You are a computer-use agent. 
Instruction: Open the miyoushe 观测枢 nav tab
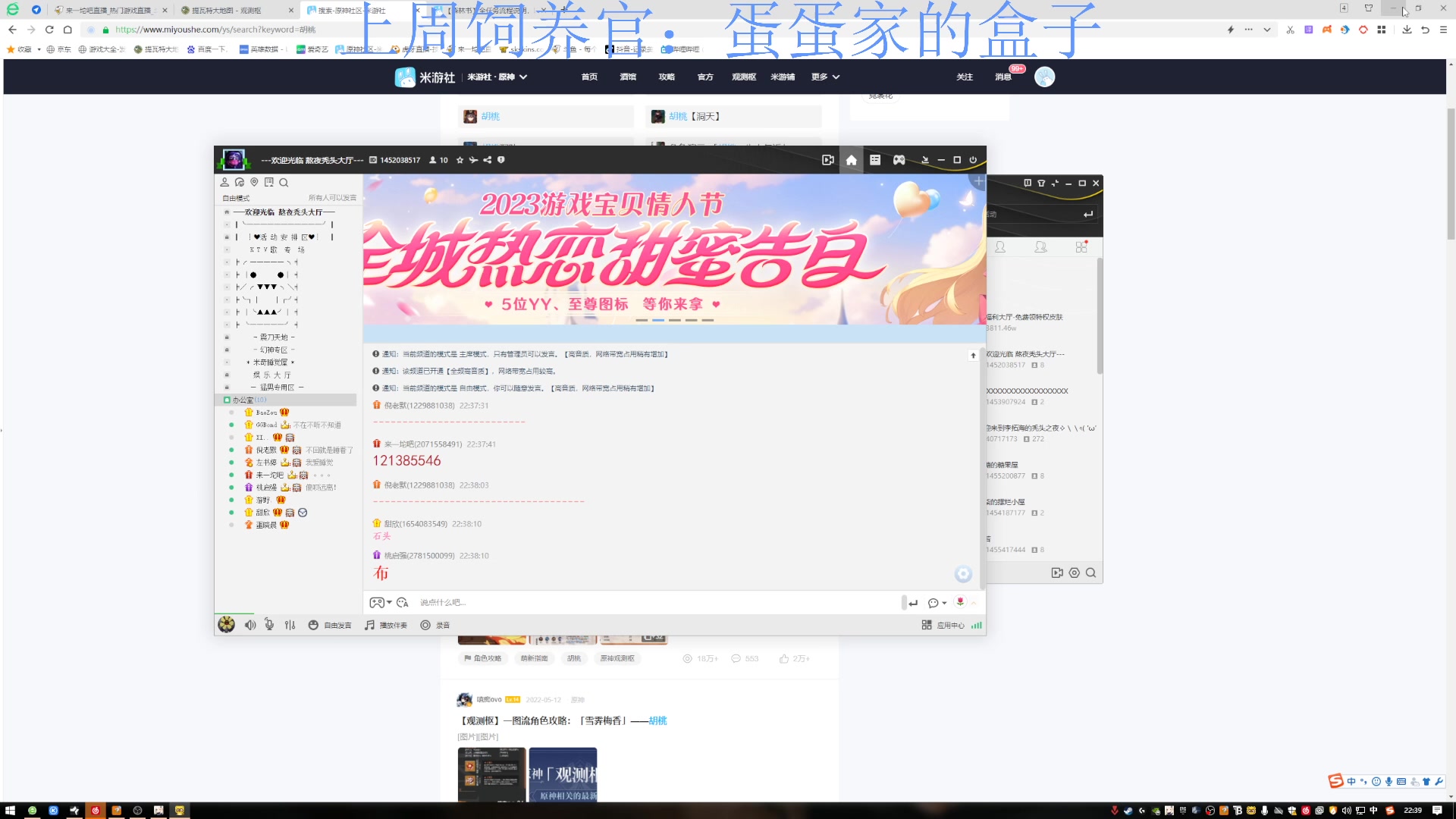(x=744, y=77)
